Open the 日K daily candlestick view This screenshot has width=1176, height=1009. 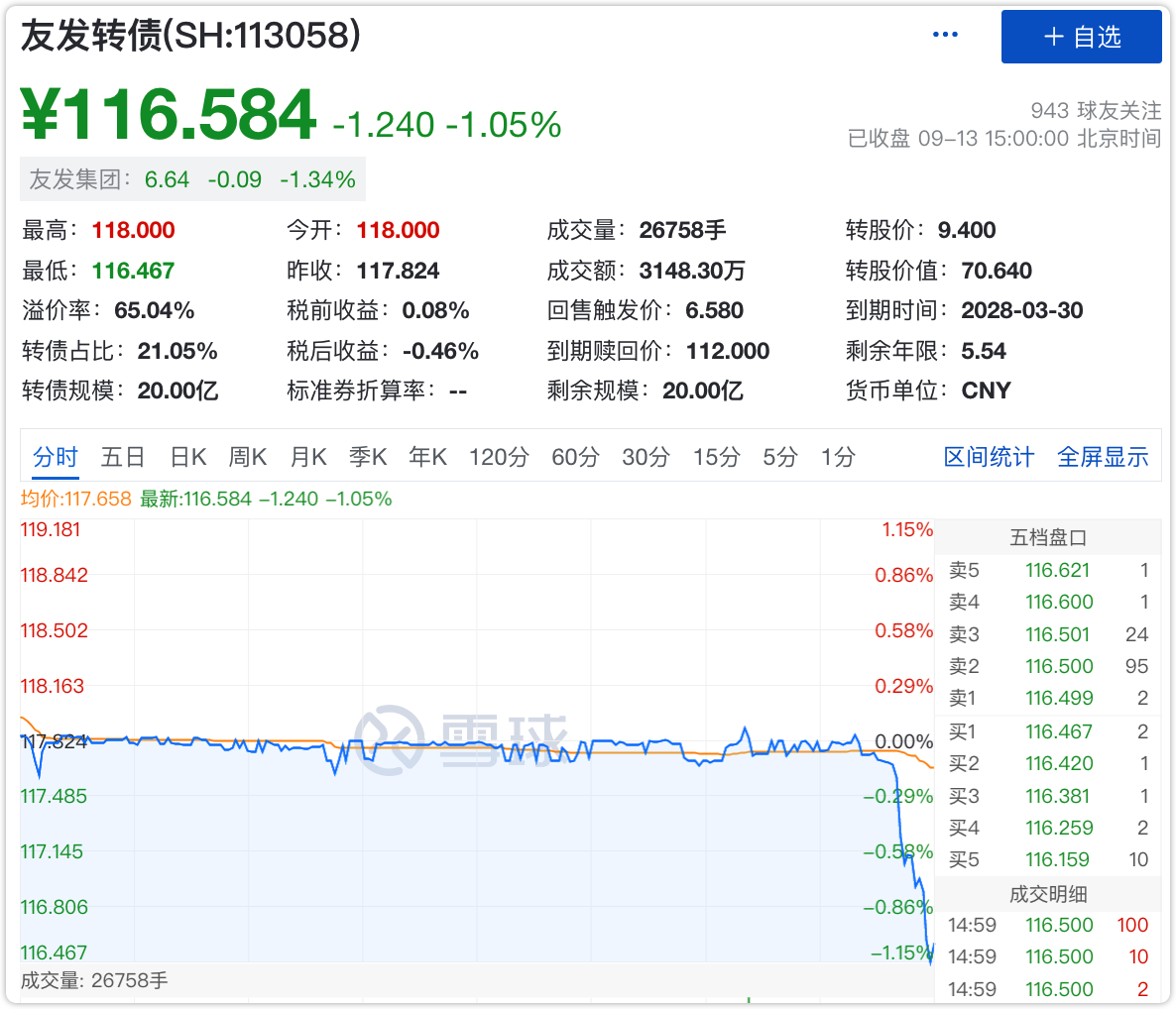click(186, 457)
